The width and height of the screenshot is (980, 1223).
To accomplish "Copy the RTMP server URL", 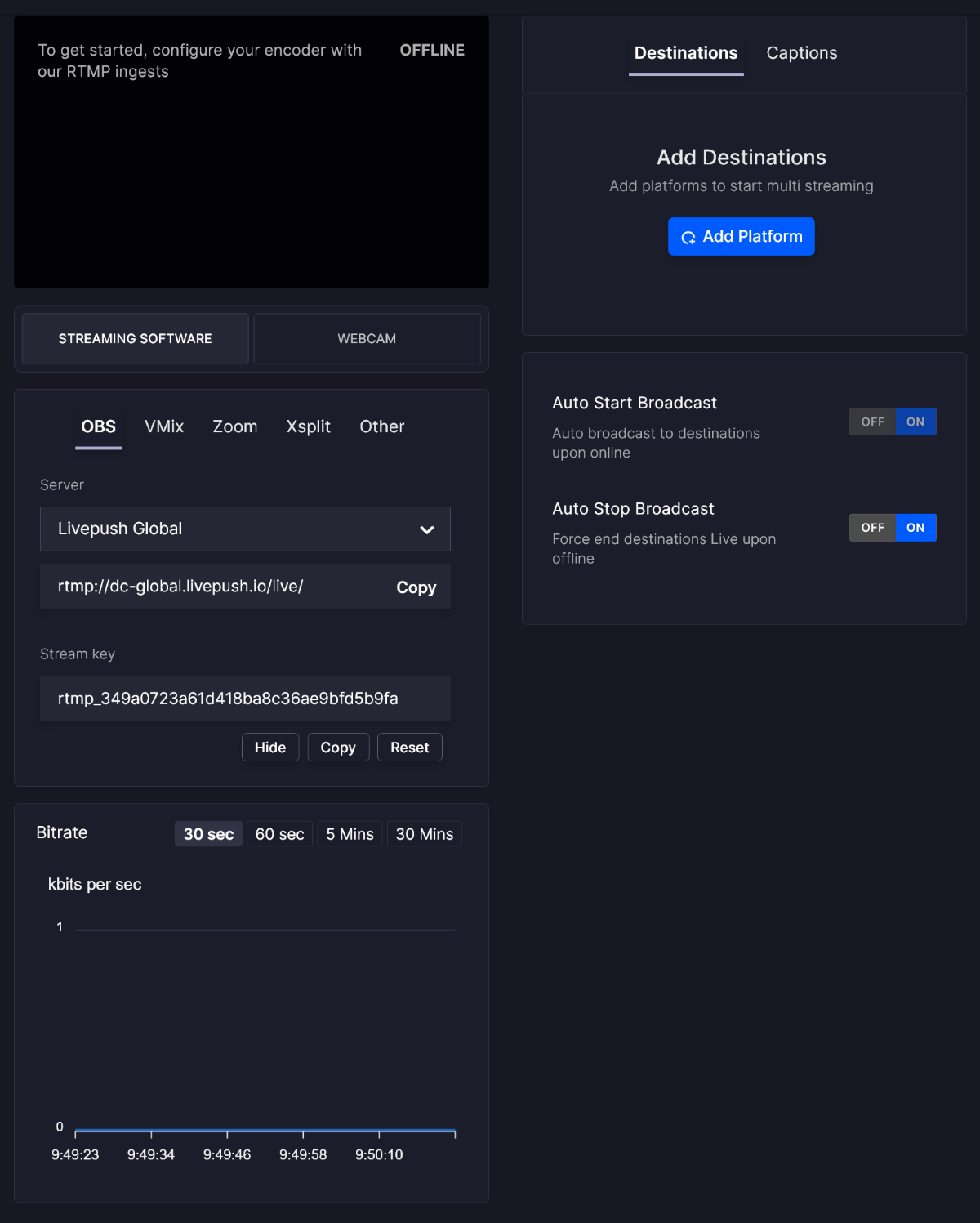I will (416, 587).
